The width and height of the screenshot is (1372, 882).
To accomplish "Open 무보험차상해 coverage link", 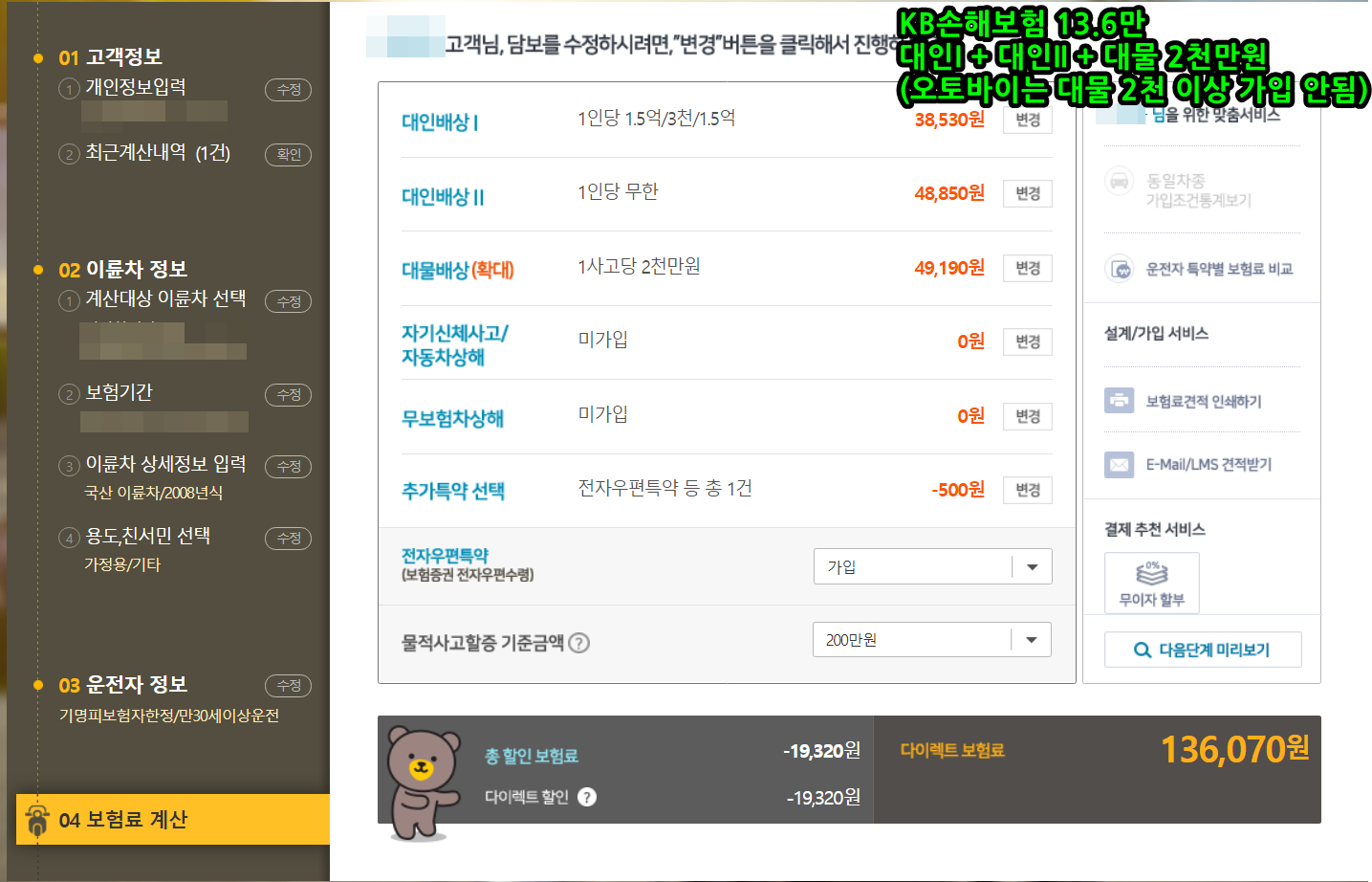I will (x=452, y=418).
